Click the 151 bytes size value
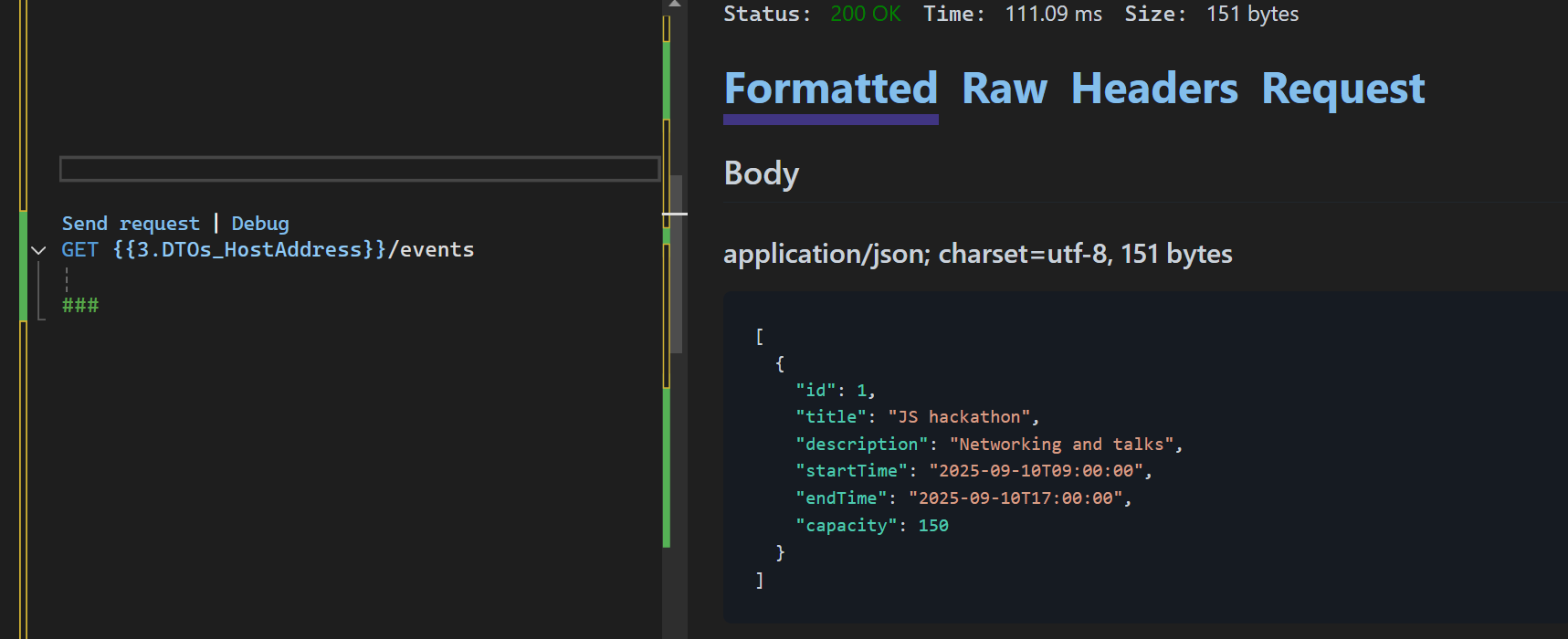1568x639 pixels. pyautogui.click(x=1252, y=14)
